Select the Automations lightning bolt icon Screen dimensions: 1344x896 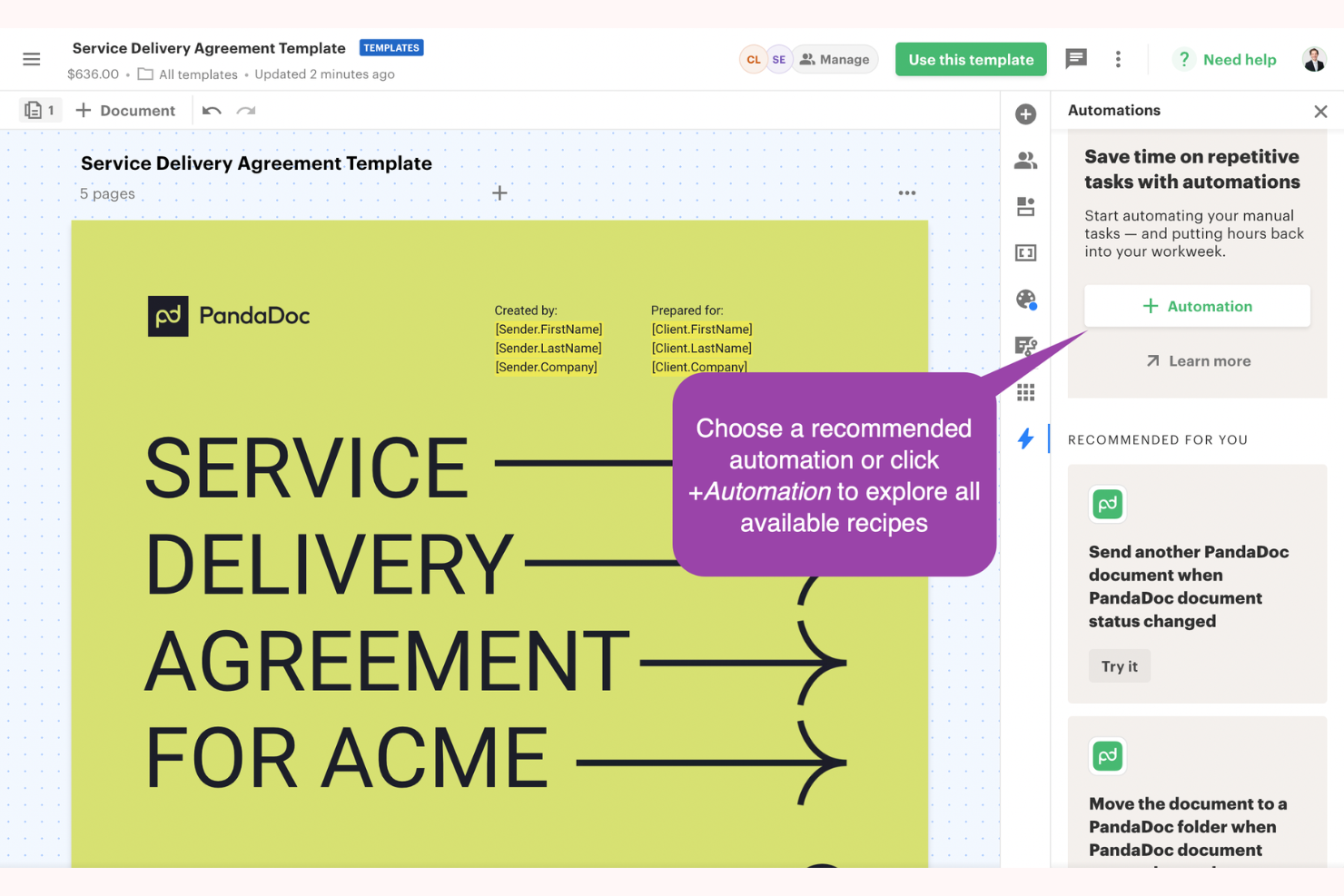1025,438
